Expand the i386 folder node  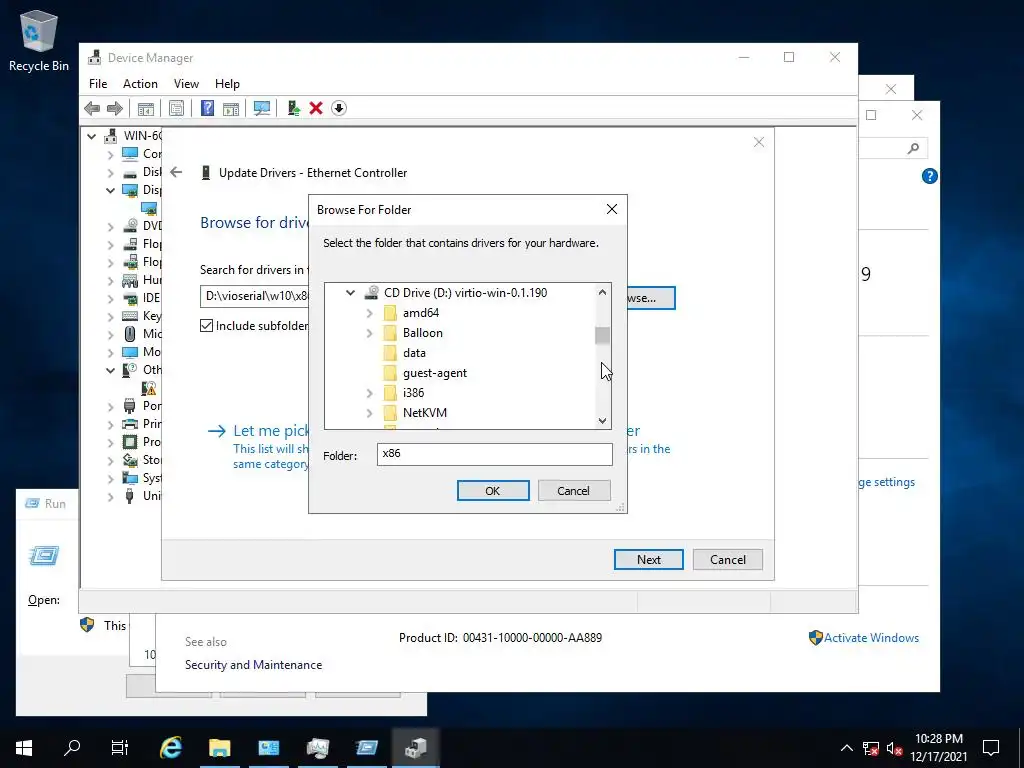click(x=370, y=393)
